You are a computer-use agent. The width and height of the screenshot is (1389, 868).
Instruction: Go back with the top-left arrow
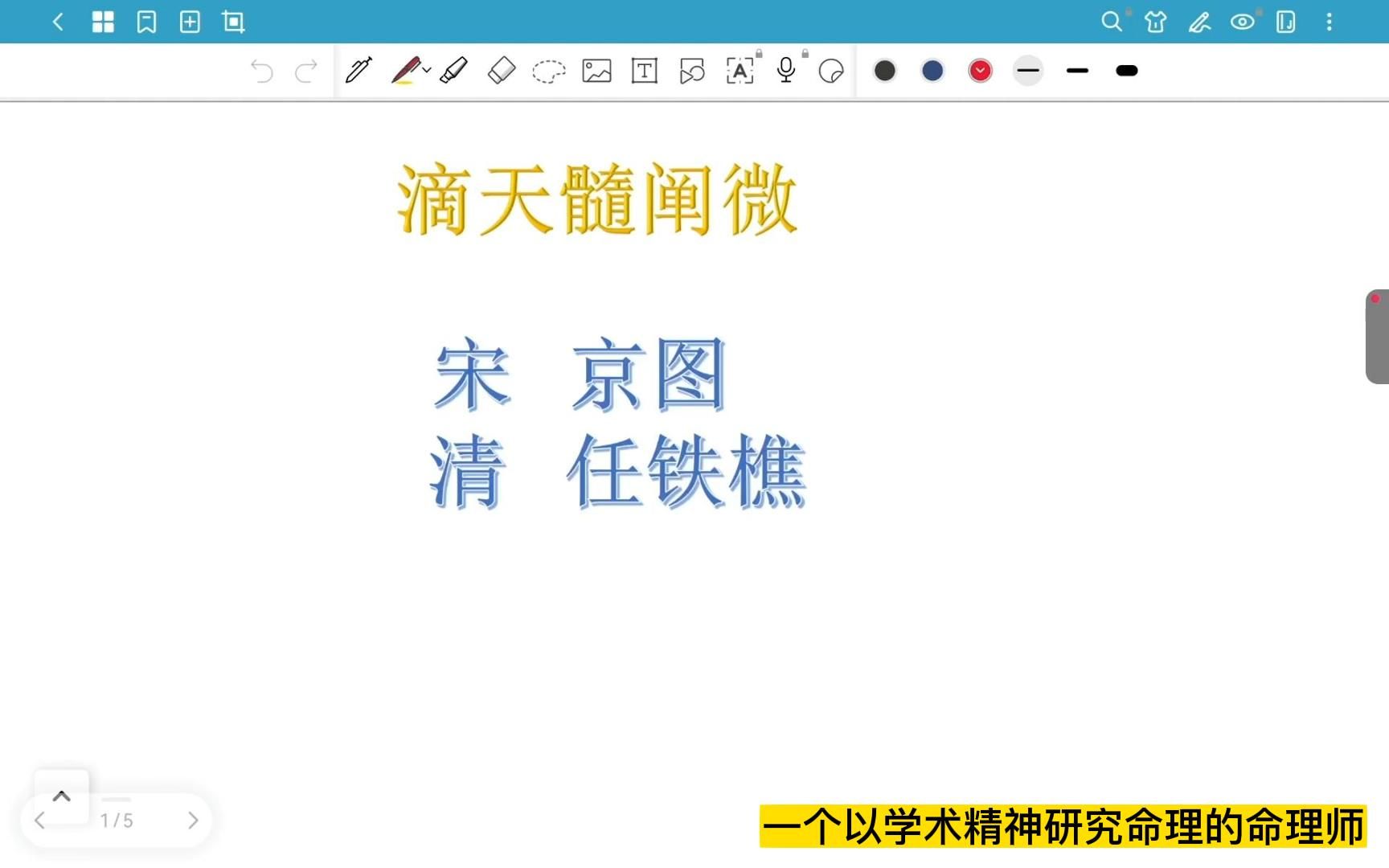tap(58, 22)
